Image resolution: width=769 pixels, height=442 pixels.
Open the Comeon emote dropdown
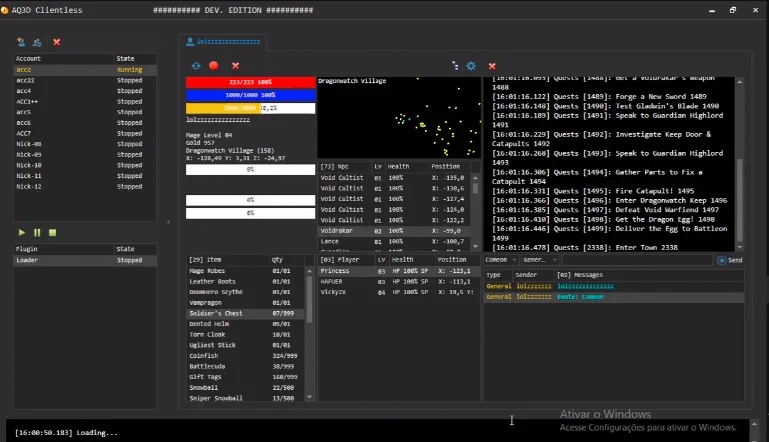click(501, 260)
